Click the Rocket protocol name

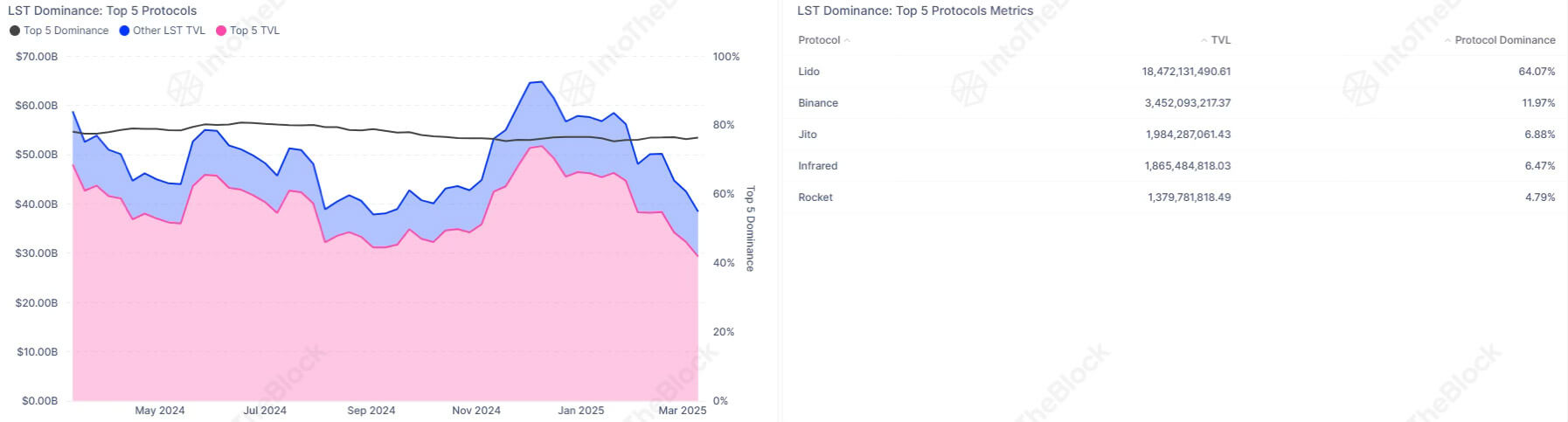click(815, 197)
